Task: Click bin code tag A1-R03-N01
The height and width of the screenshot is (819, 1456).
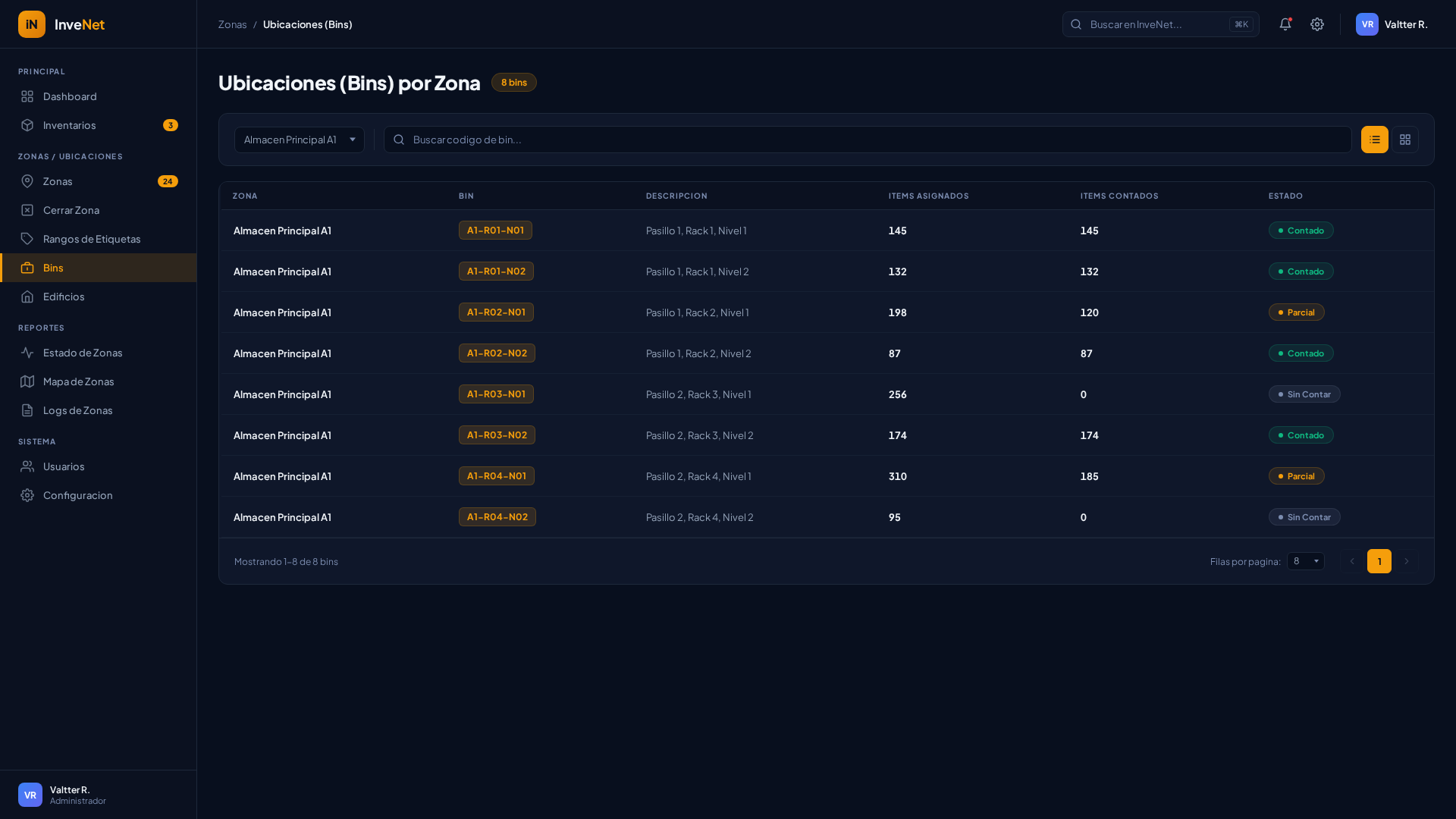Action: pos(496,394)
